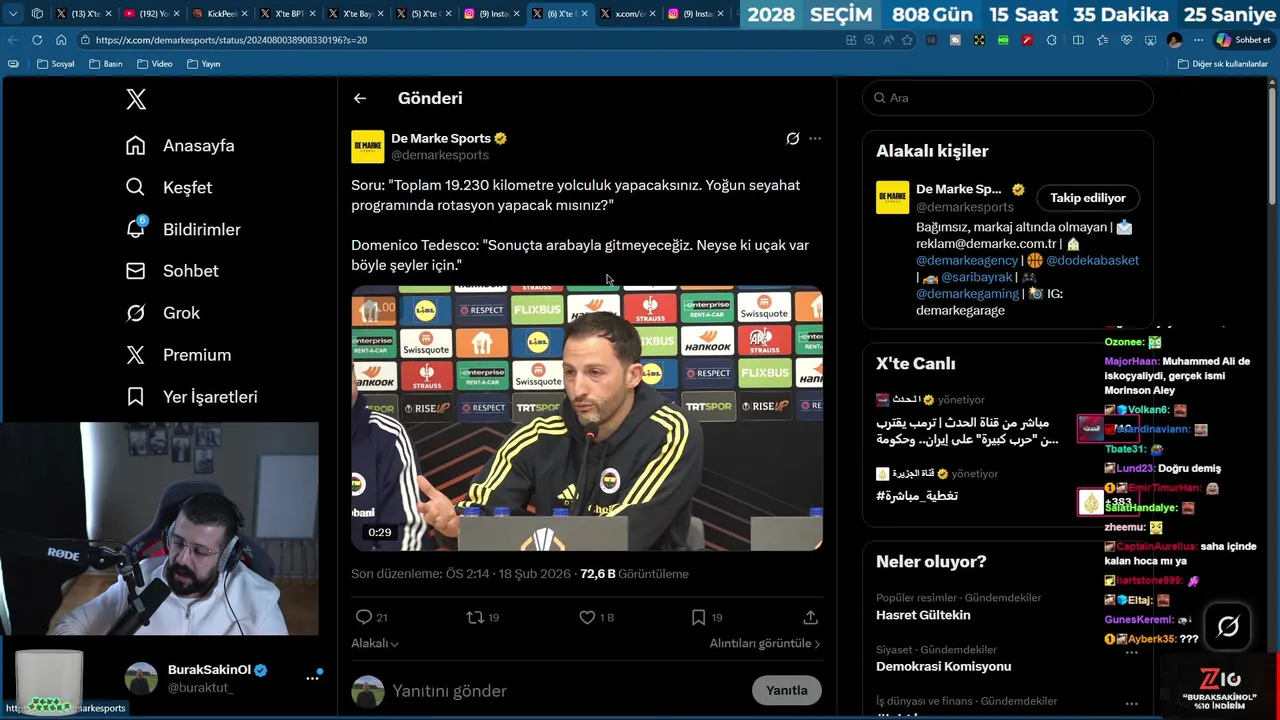1280x720 pixels.
Task: Open the Demokrasi Komisyonu trending topic
Action: click(x=943, y=667)
